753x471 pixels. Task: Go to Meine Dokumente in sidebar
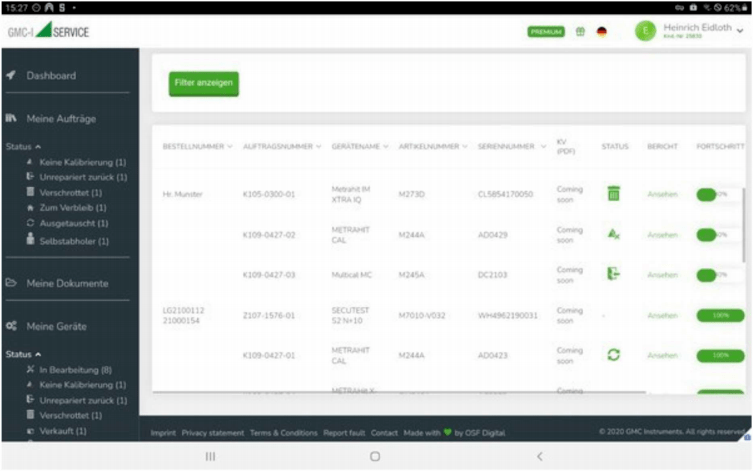[x=67, y=283]
